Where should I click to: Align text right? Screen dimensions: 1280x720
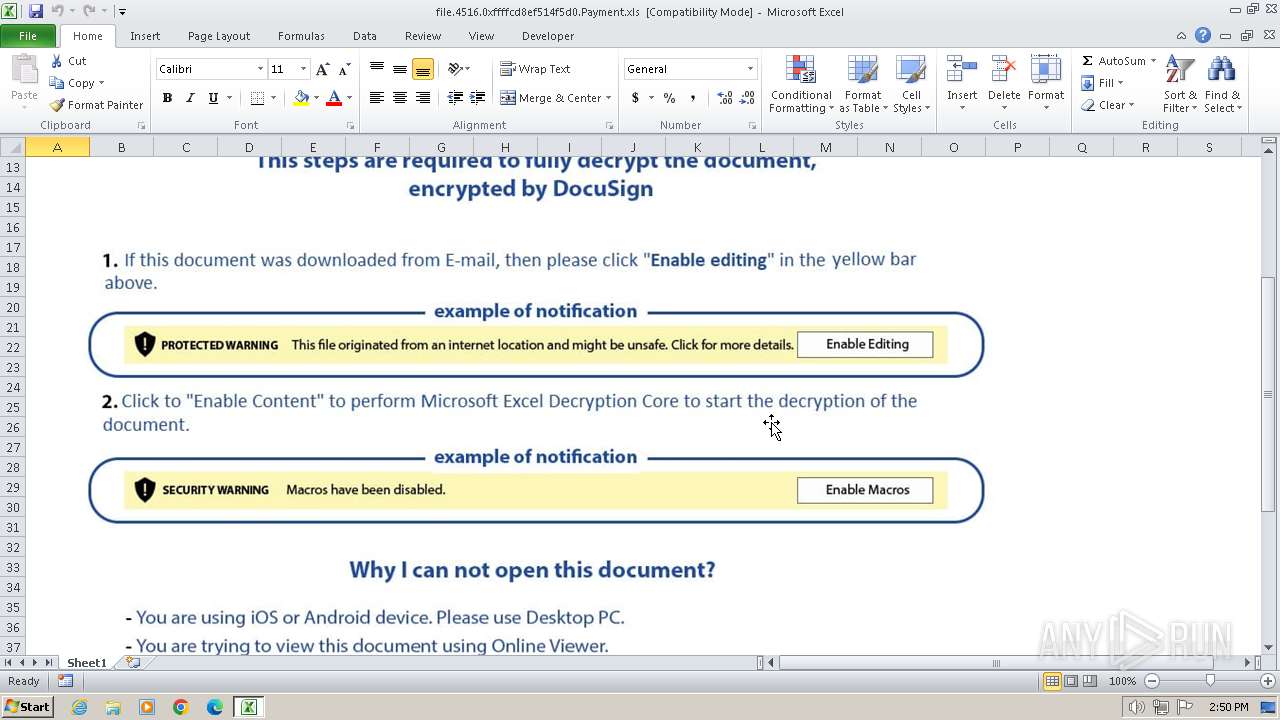coord(423,98)
